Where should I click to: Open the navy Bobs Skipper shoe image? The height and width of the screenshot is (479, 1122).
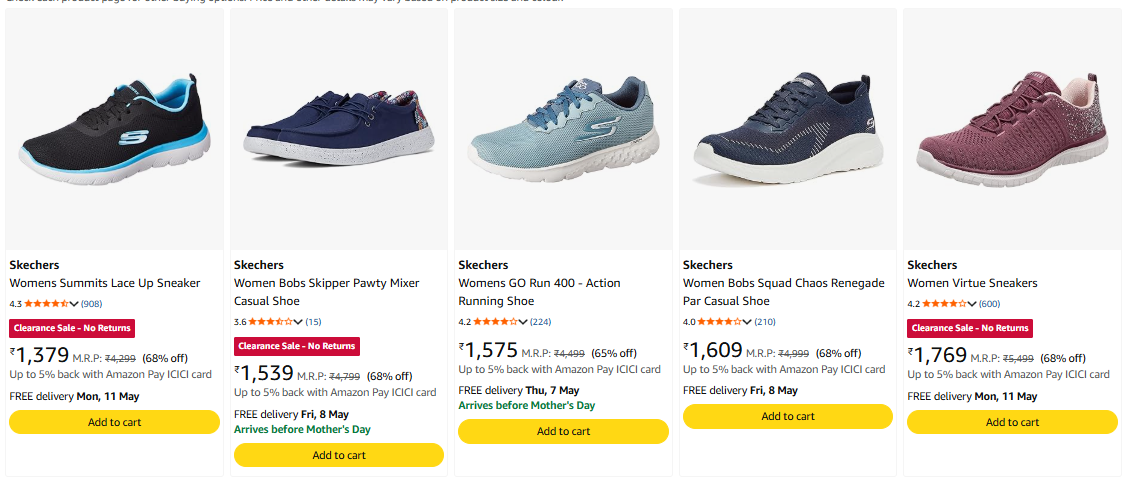pos(338,129)
